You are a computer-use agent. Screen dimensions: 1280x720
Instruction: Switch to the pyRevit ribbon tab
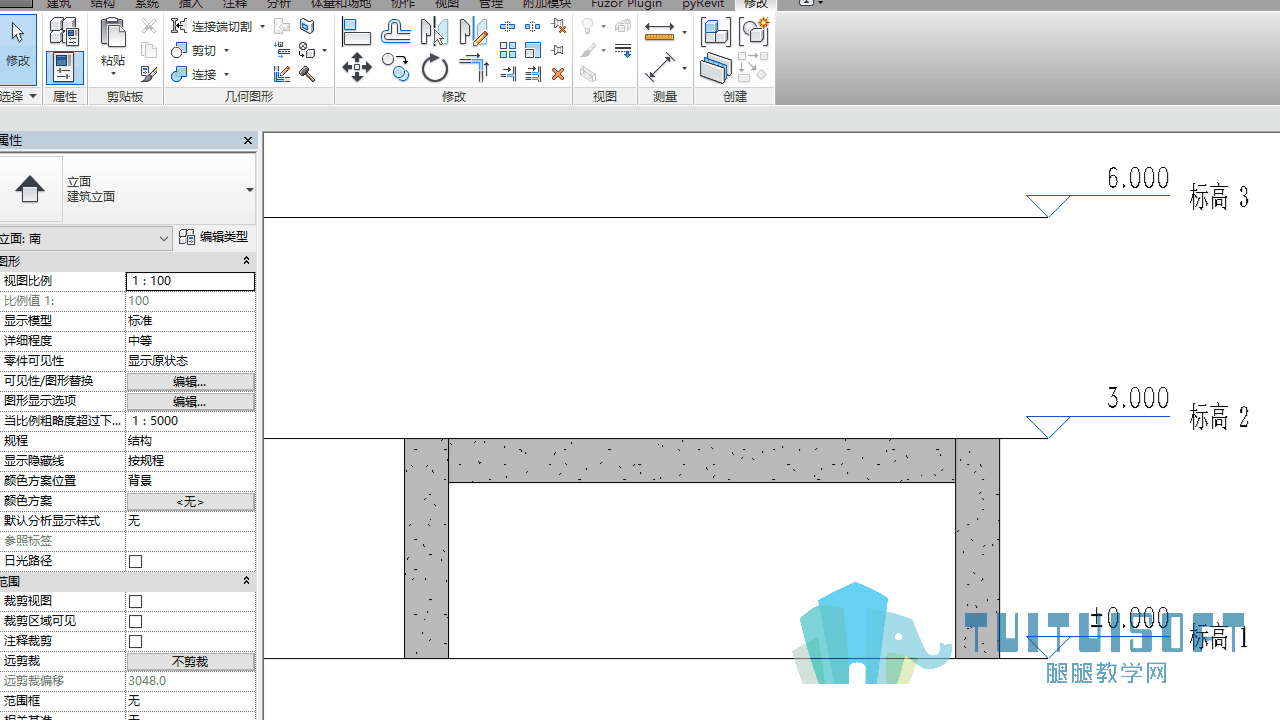pos(703,4)
